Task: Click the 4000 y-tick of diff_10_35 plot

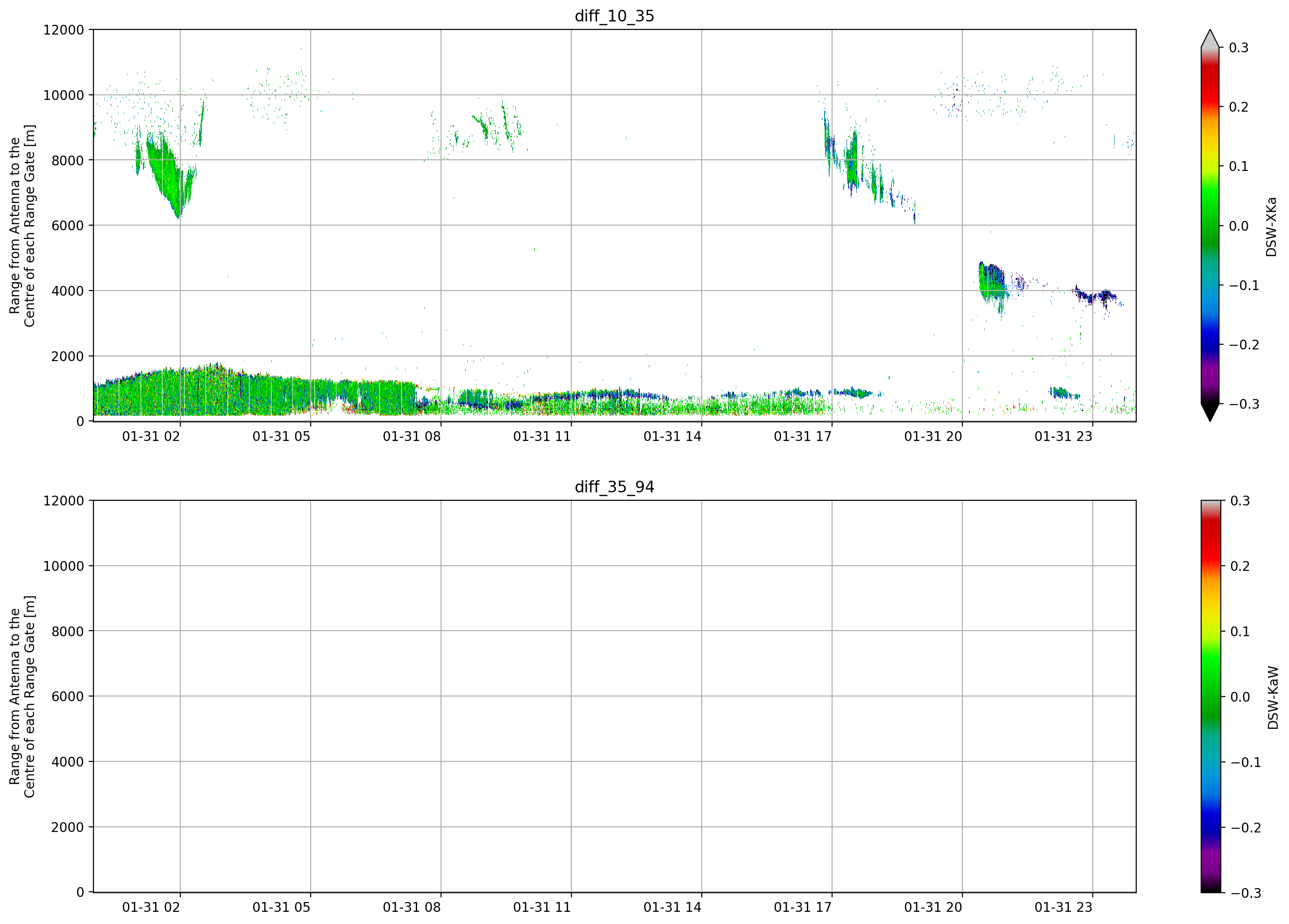Action: (x=68, y=291)
